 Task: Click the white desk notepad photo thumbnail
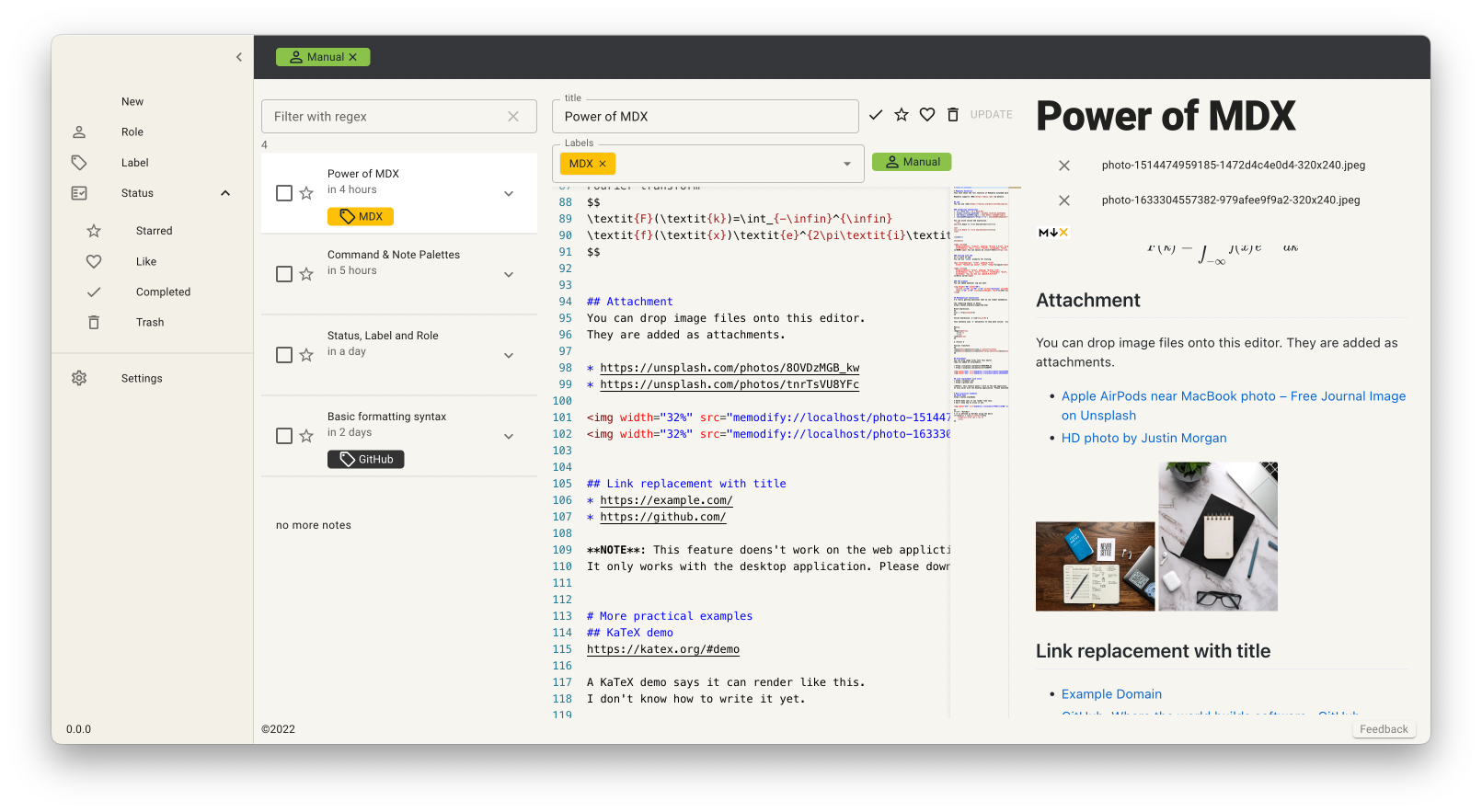[1218, 536]
